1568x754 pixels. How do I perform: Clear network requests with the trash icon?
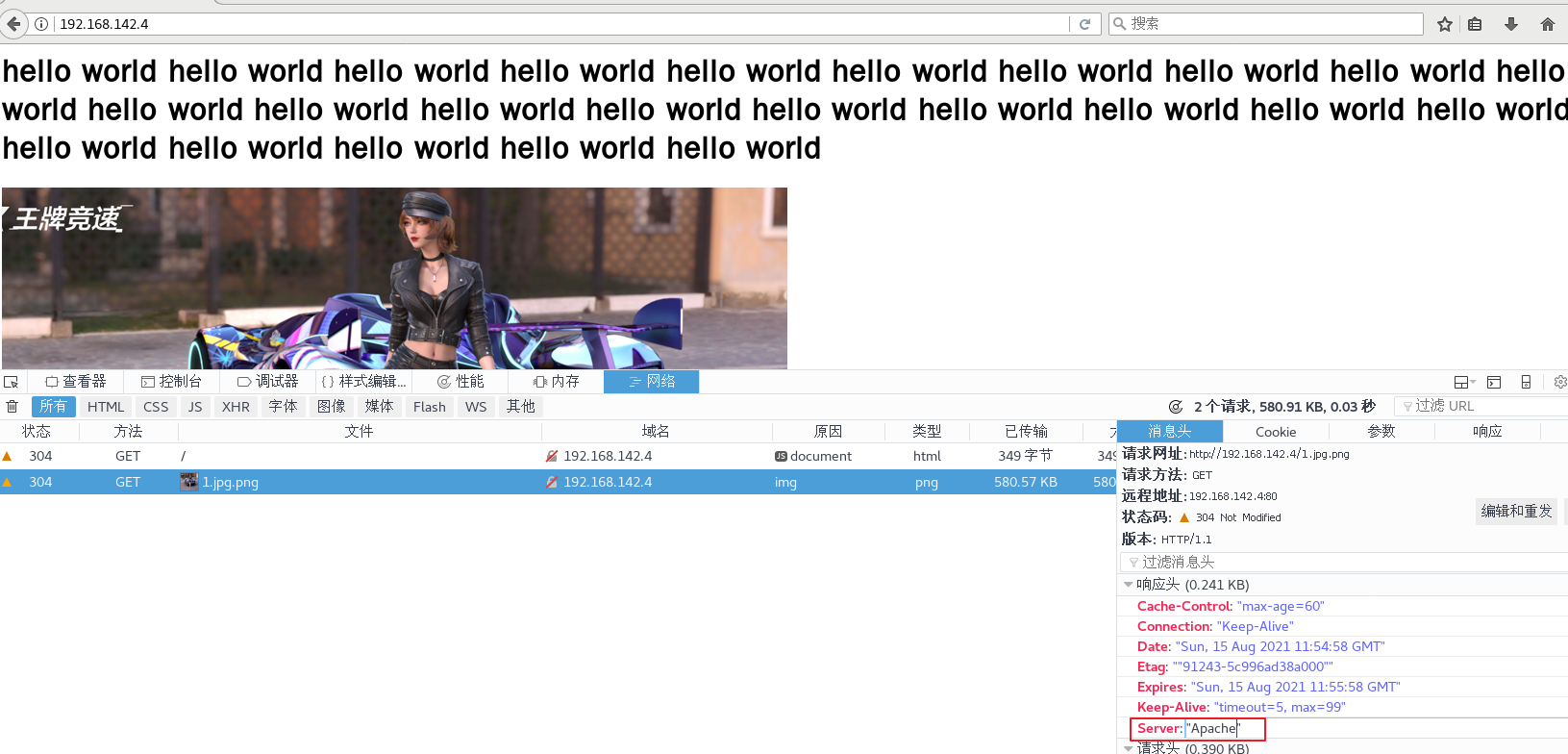point(12,407)
